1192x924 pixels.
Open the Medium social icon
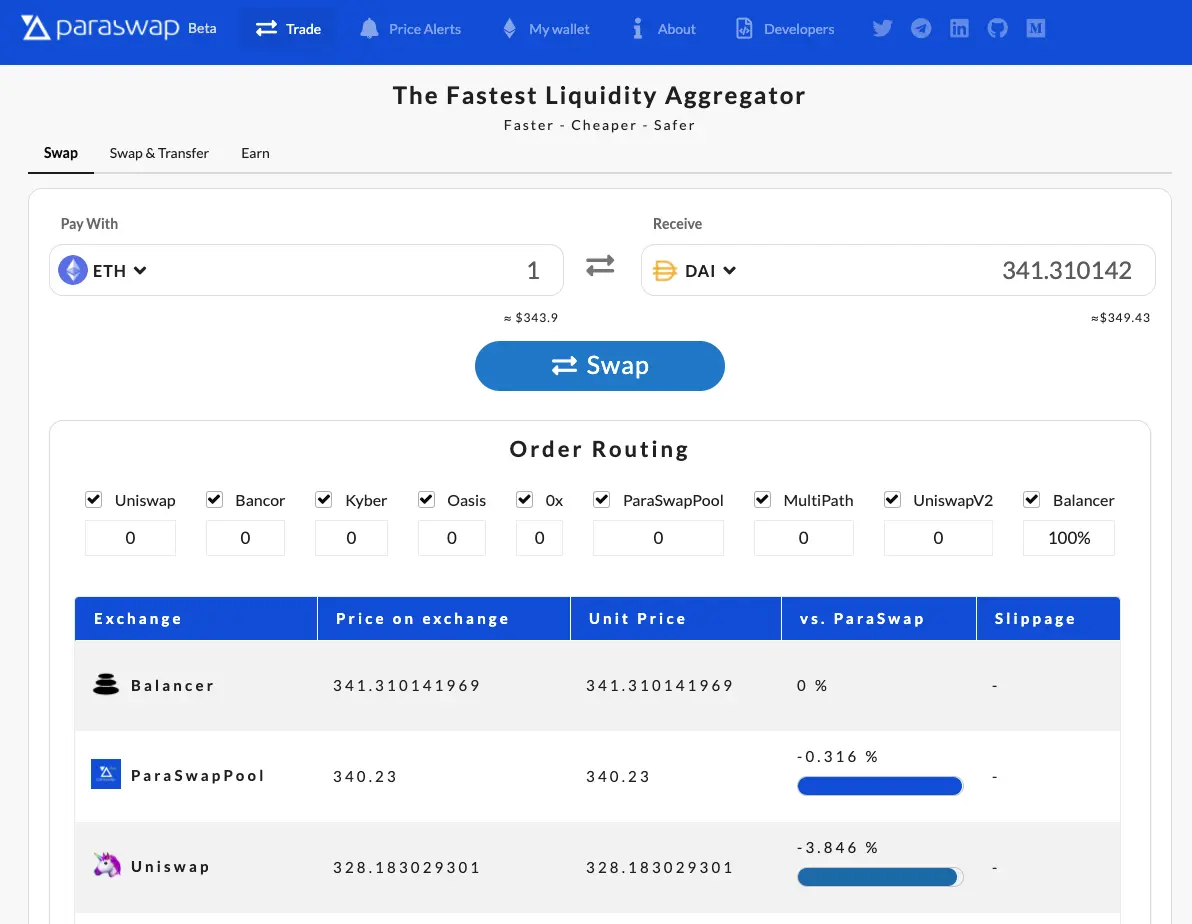click(x=1035, y=29)
